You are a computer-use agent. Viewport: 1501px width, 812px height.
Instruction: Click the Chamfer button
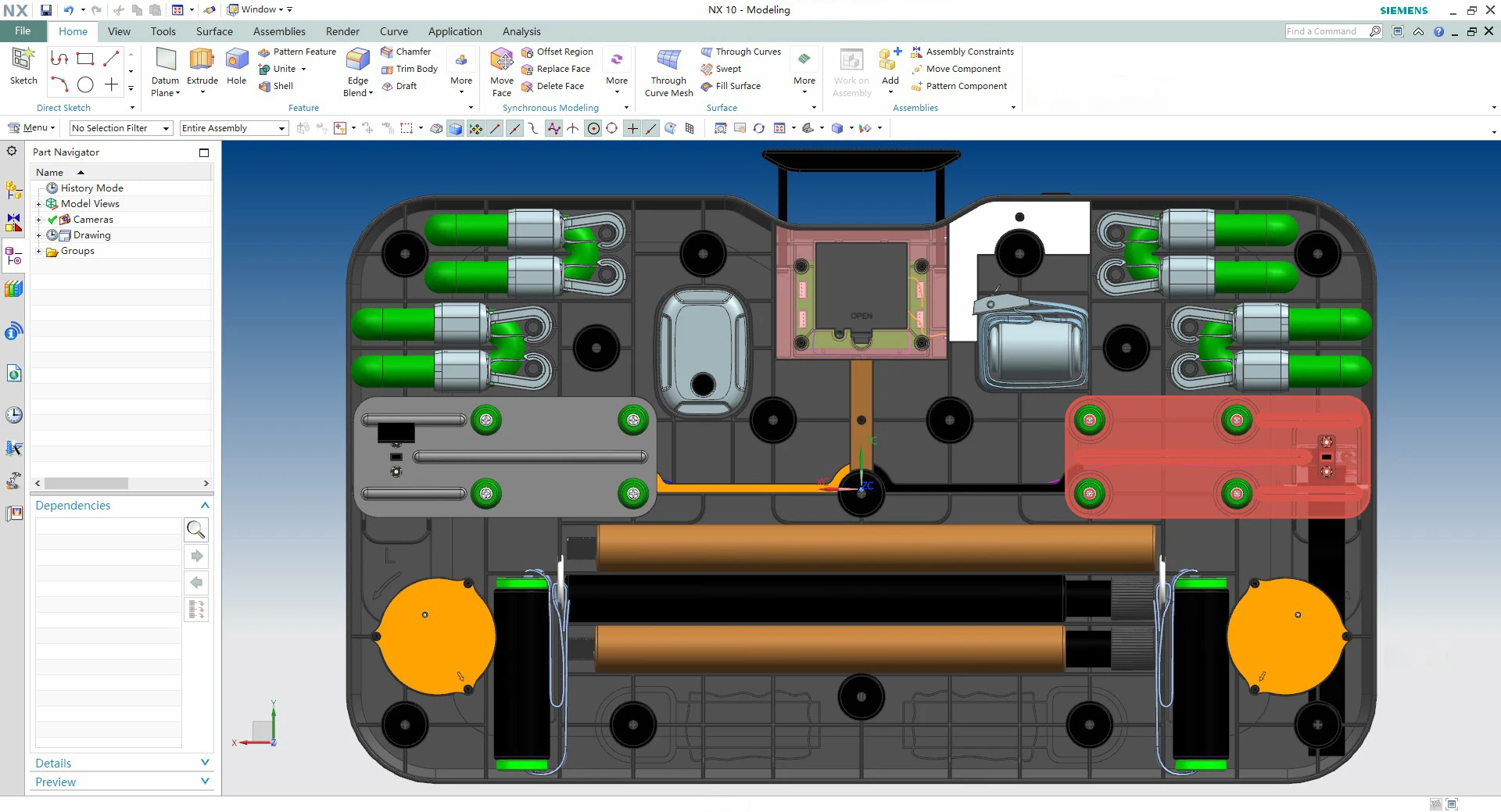click(406, 52)
